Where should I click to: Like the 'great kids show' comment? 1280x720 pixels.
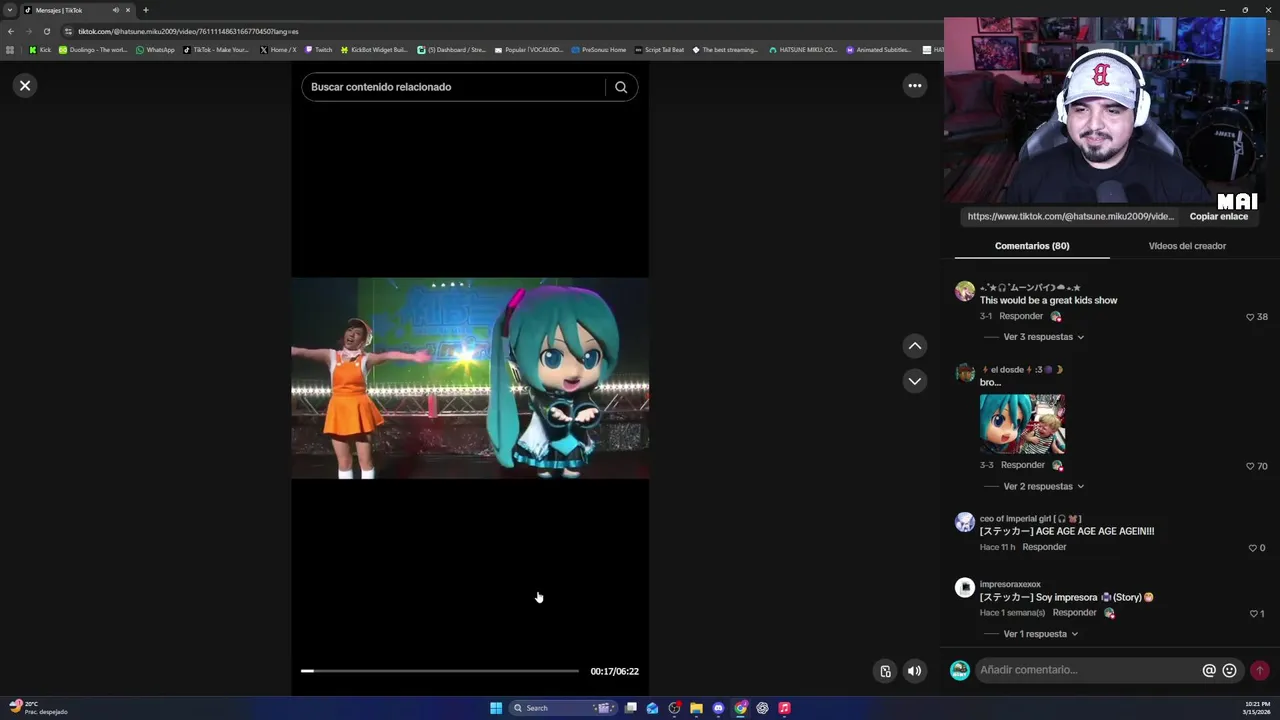pos(1250,317)
